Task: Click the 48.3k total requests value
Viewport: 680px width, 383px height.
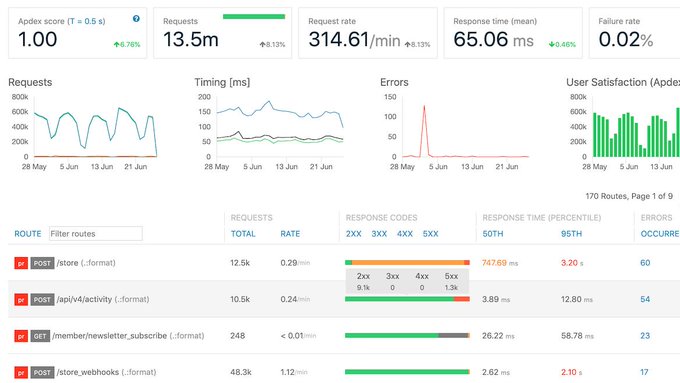Action: [241, 372]
